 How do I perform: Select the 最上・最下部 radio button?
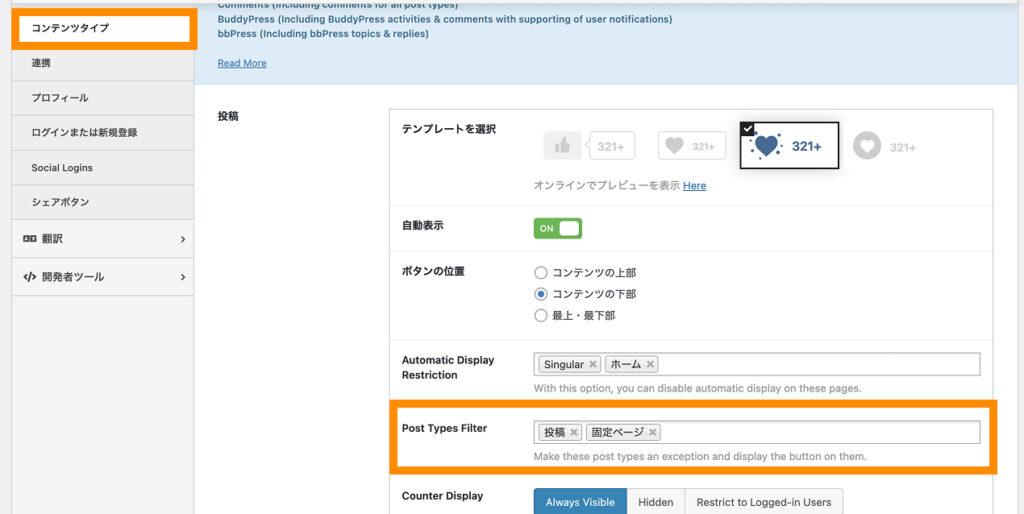point(541,316)
